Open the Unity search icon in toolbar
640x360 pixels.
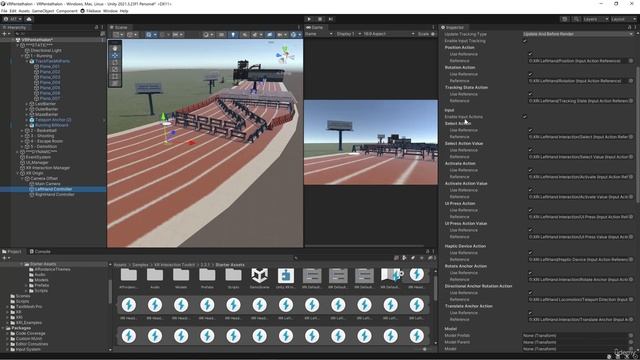pos(576,19)
